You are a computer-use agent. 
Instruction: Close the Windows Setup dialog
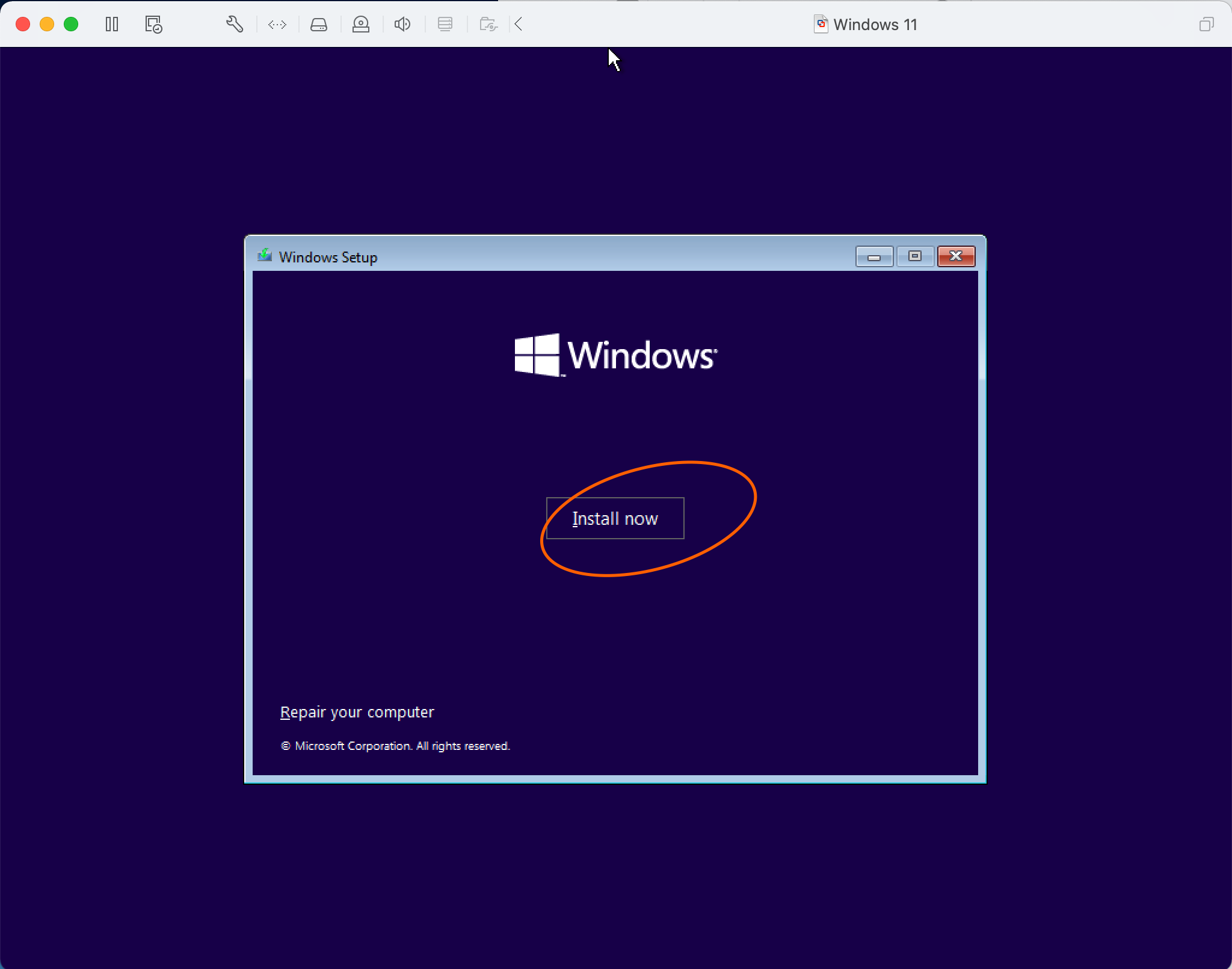pyautogui.click(x=956, y=256)
